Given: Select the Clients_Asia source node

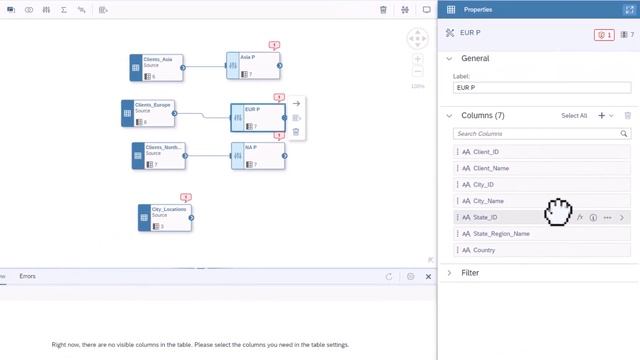Looking at the screenshot, I should (156, 68).
